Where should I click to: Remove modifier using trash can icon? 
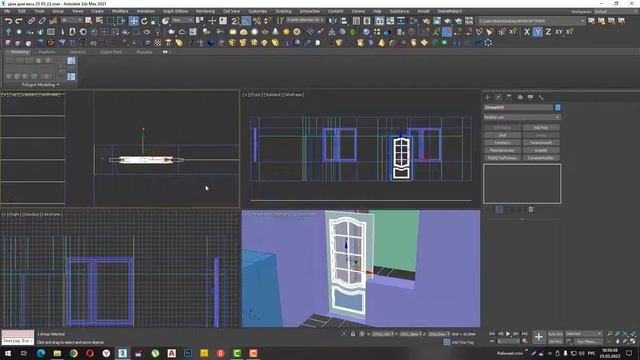tap(531, 209)
